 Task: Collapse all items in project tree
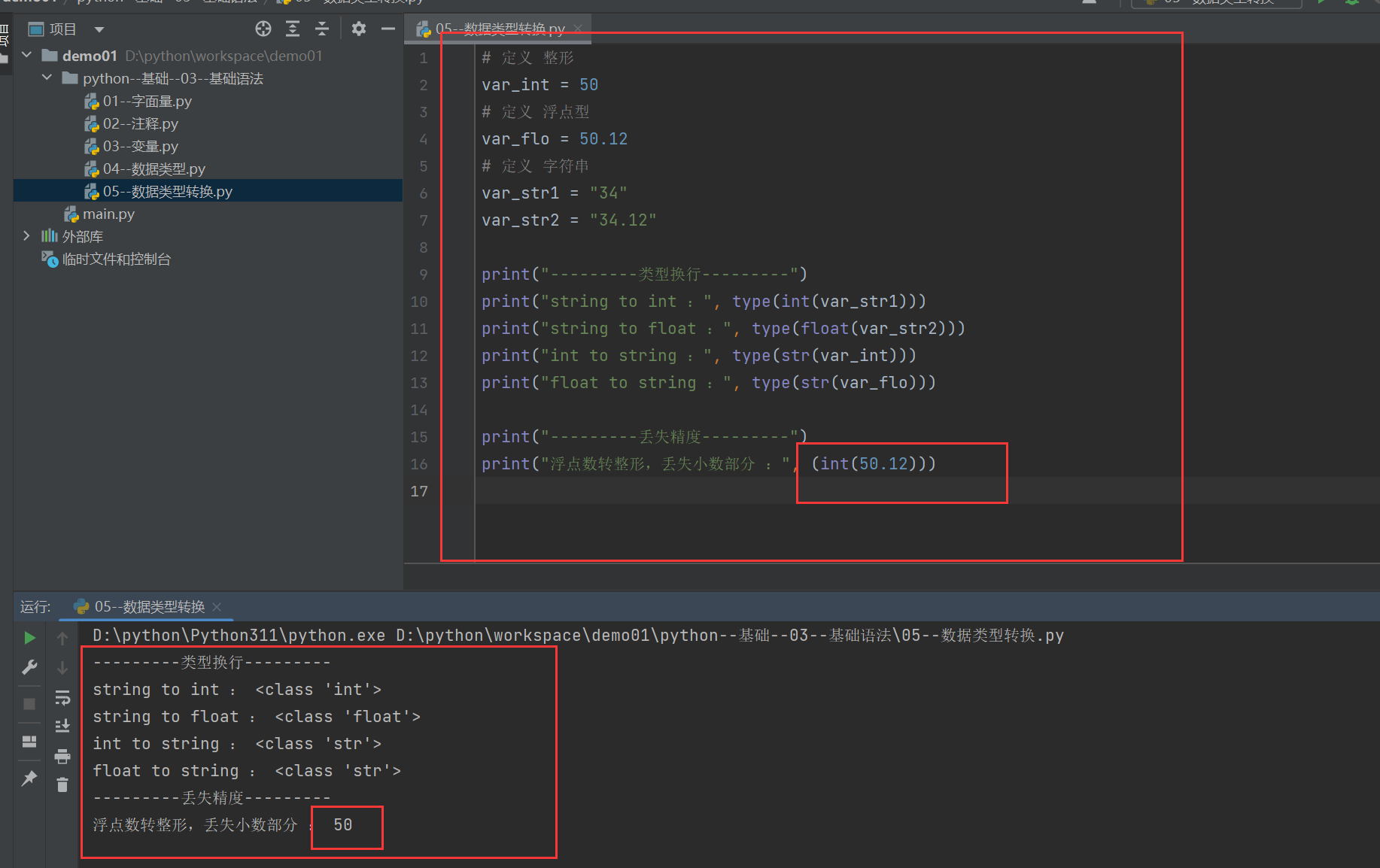(322, 29)
